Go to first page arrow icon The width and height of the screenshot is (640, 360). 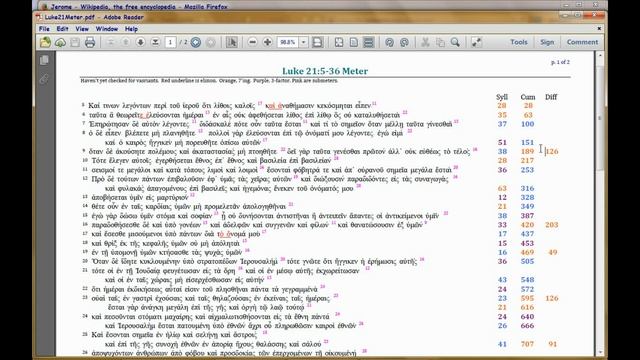pyautogui.click(x=110, y=42)
